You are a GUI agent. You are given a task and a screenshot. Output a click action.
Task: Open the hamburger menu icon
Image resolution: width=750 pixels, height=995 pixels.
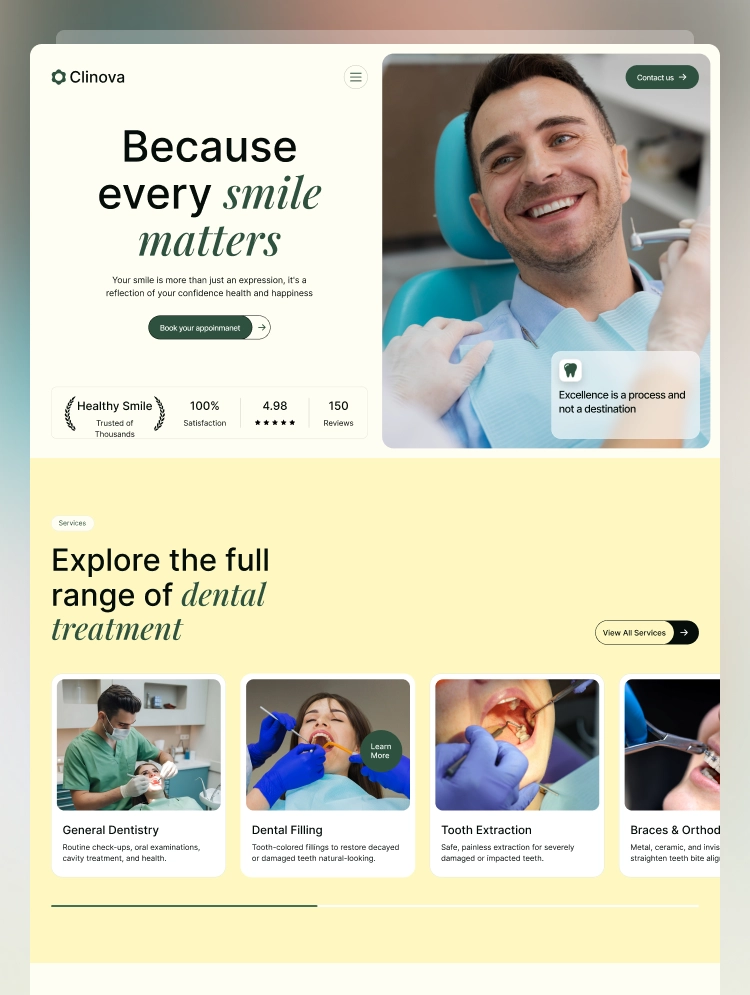click(355, 77)
